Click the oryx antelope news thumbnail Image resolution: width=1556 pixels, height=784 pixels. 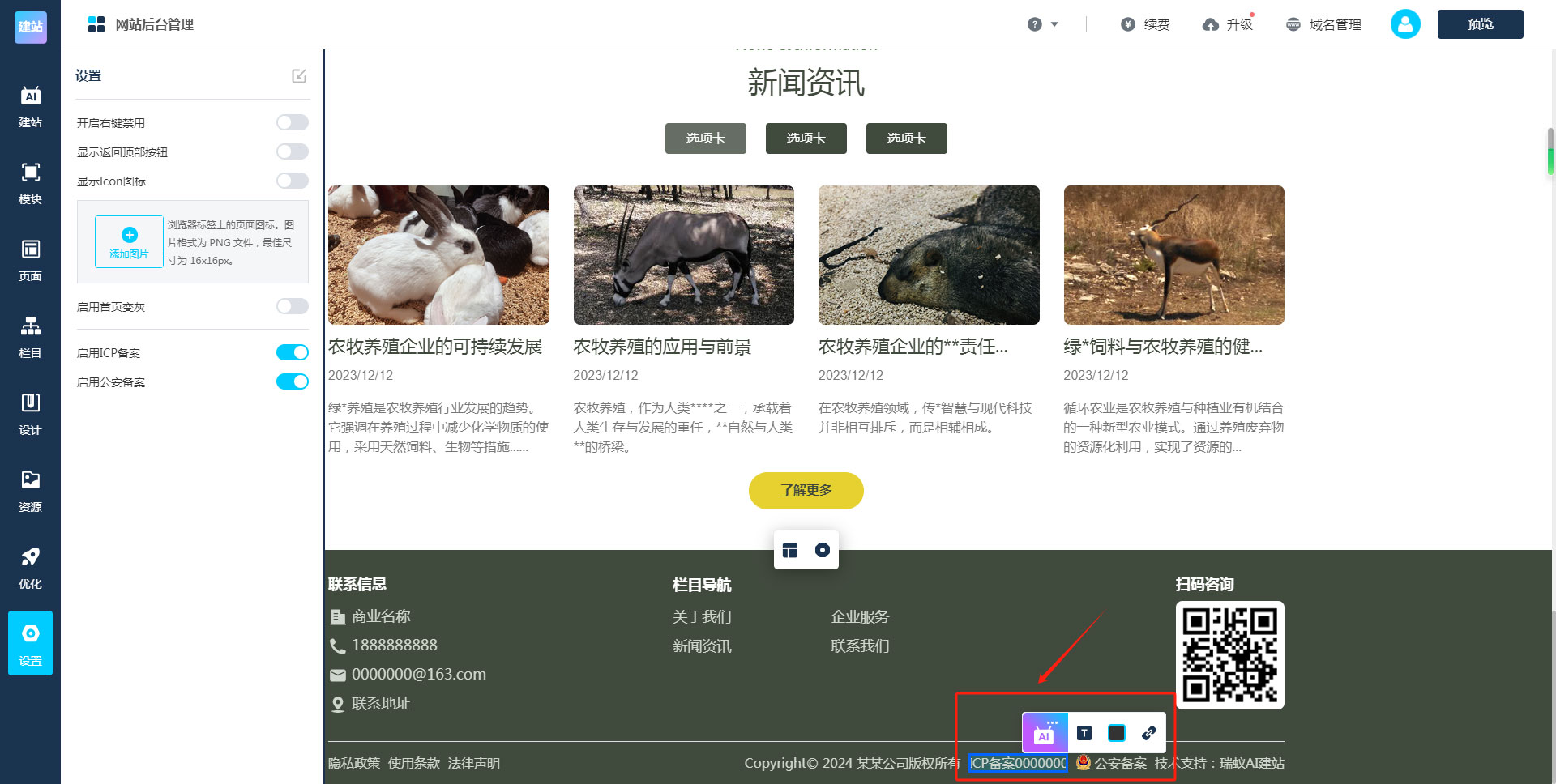click(684, 255)
